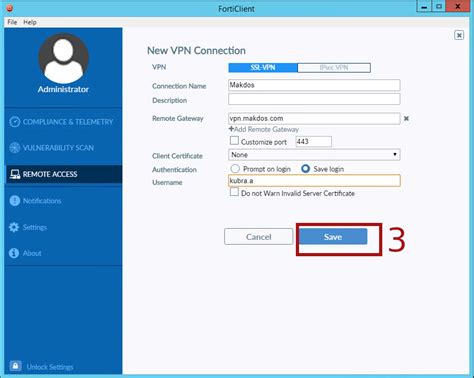
Task: Remove the remote gateway with X icon
Action: pyautogui.click(x=406, y=118)
